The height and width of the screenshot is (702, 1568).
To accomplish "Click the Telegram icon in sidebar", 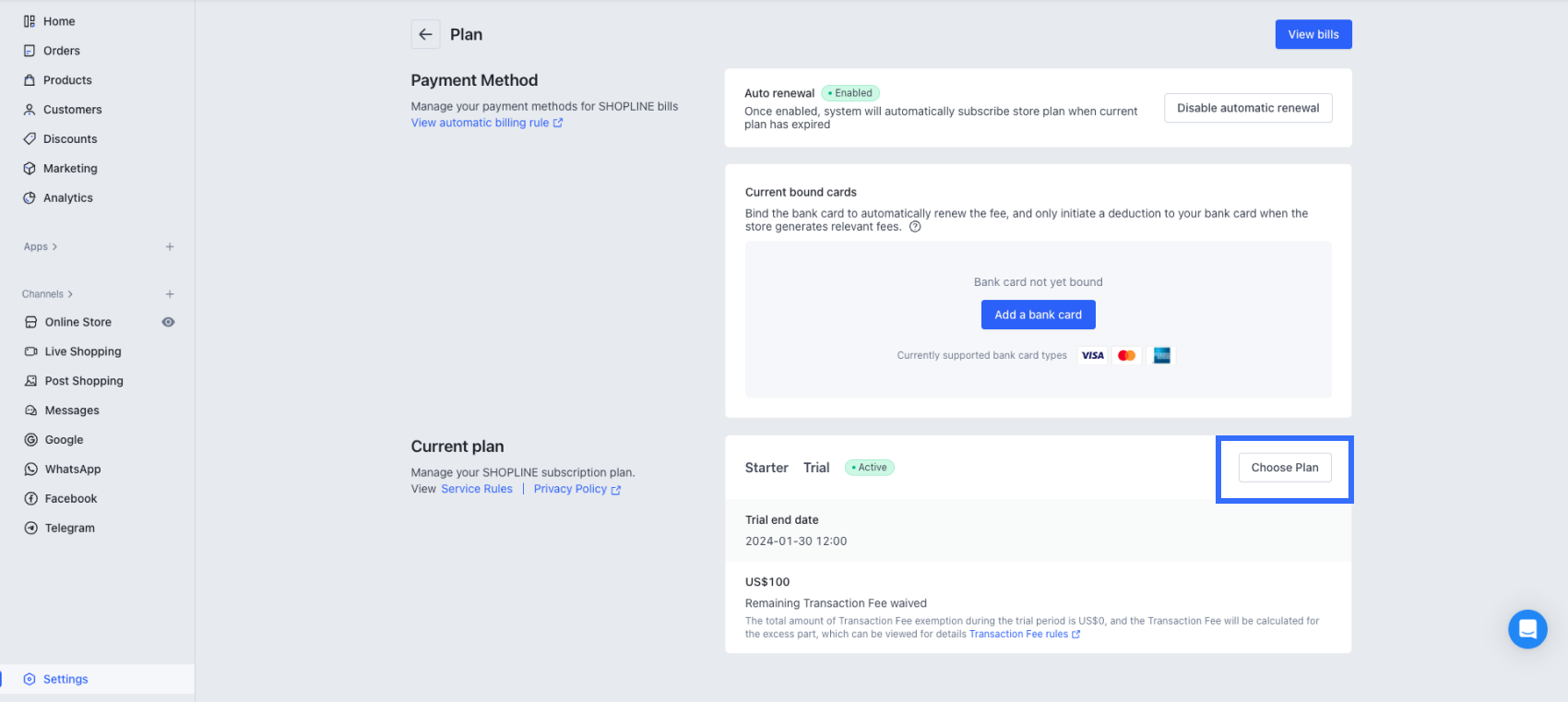I will tap(31, 529).
